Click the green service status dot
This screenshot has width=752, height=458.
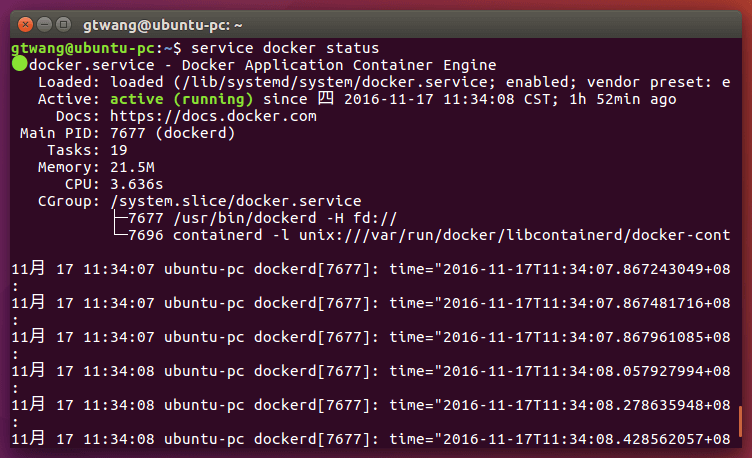20,63
